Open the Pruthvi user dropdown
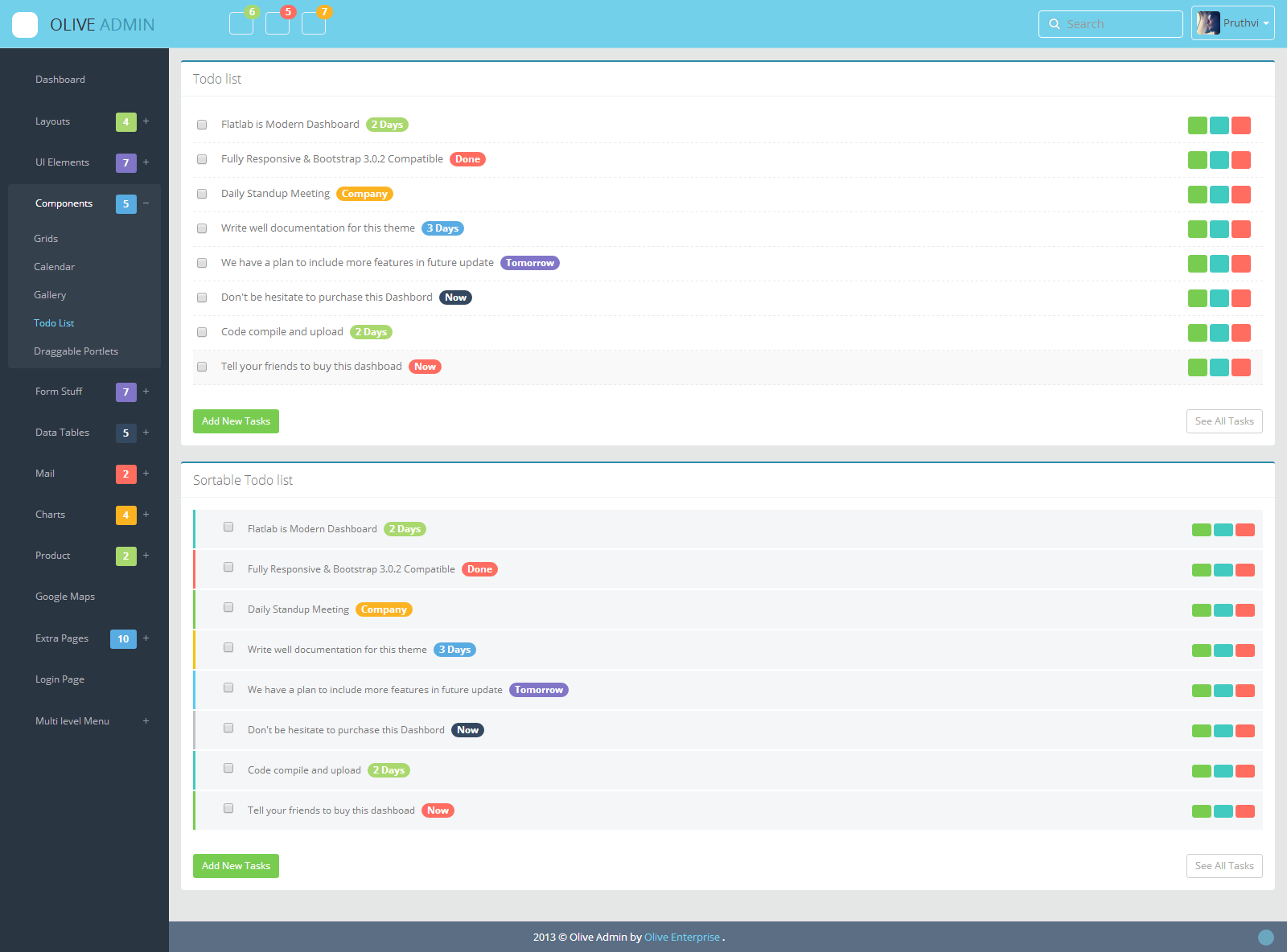Viewport: 1287px width, 952px height. pyautogui.click(x=1232, y=23)
